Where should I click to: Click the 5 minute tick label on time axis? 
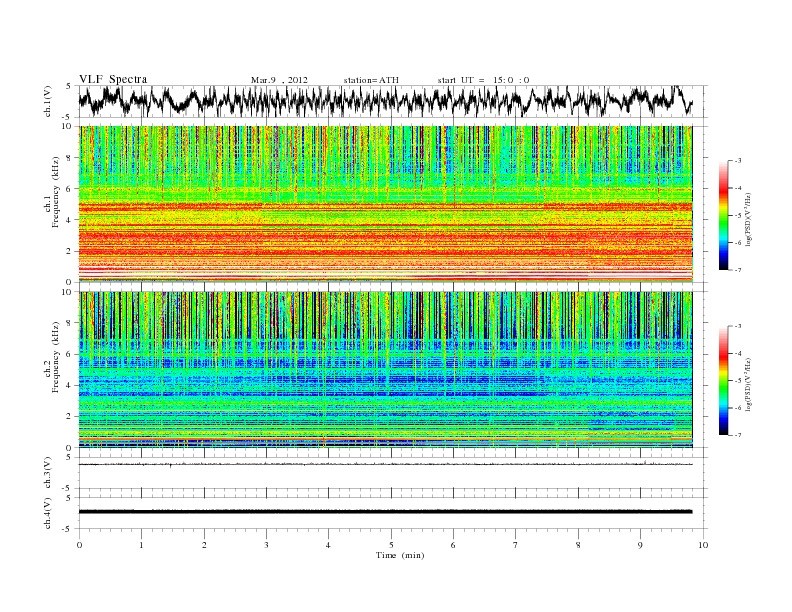coord(391,545)
